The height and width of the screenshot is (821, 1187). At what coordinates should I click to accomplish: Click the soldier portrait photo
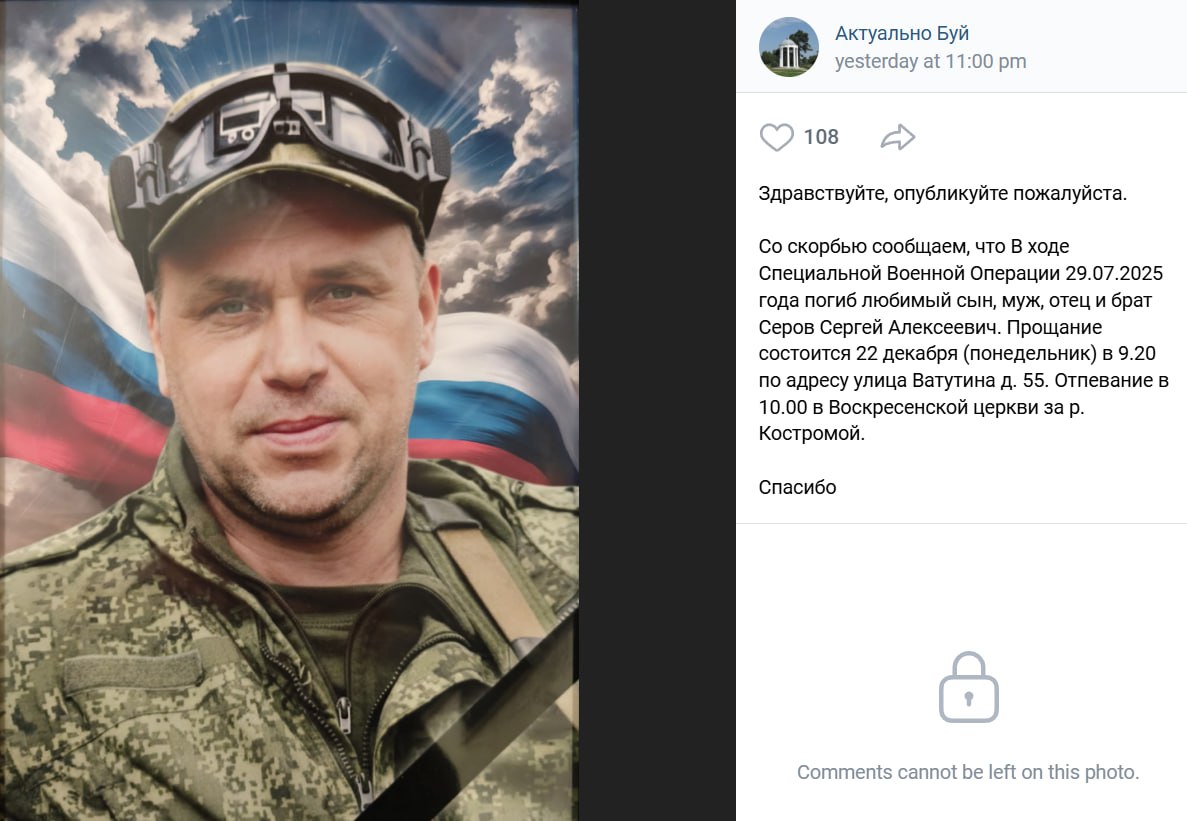coord(289,410)
